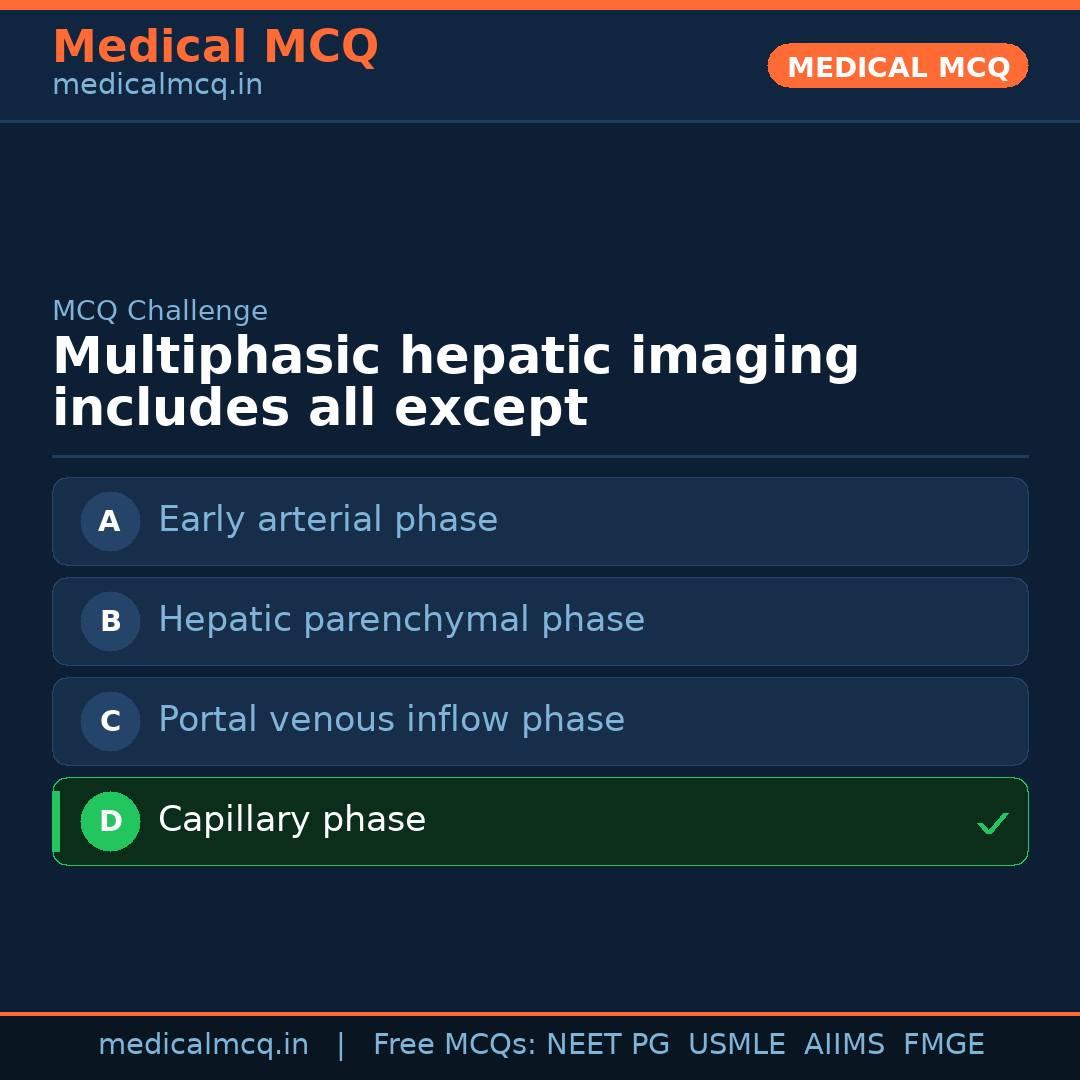Pick the 'Portal venous inflow phase' answer text
1080x1080 pixels.
[x=391, y=720]
